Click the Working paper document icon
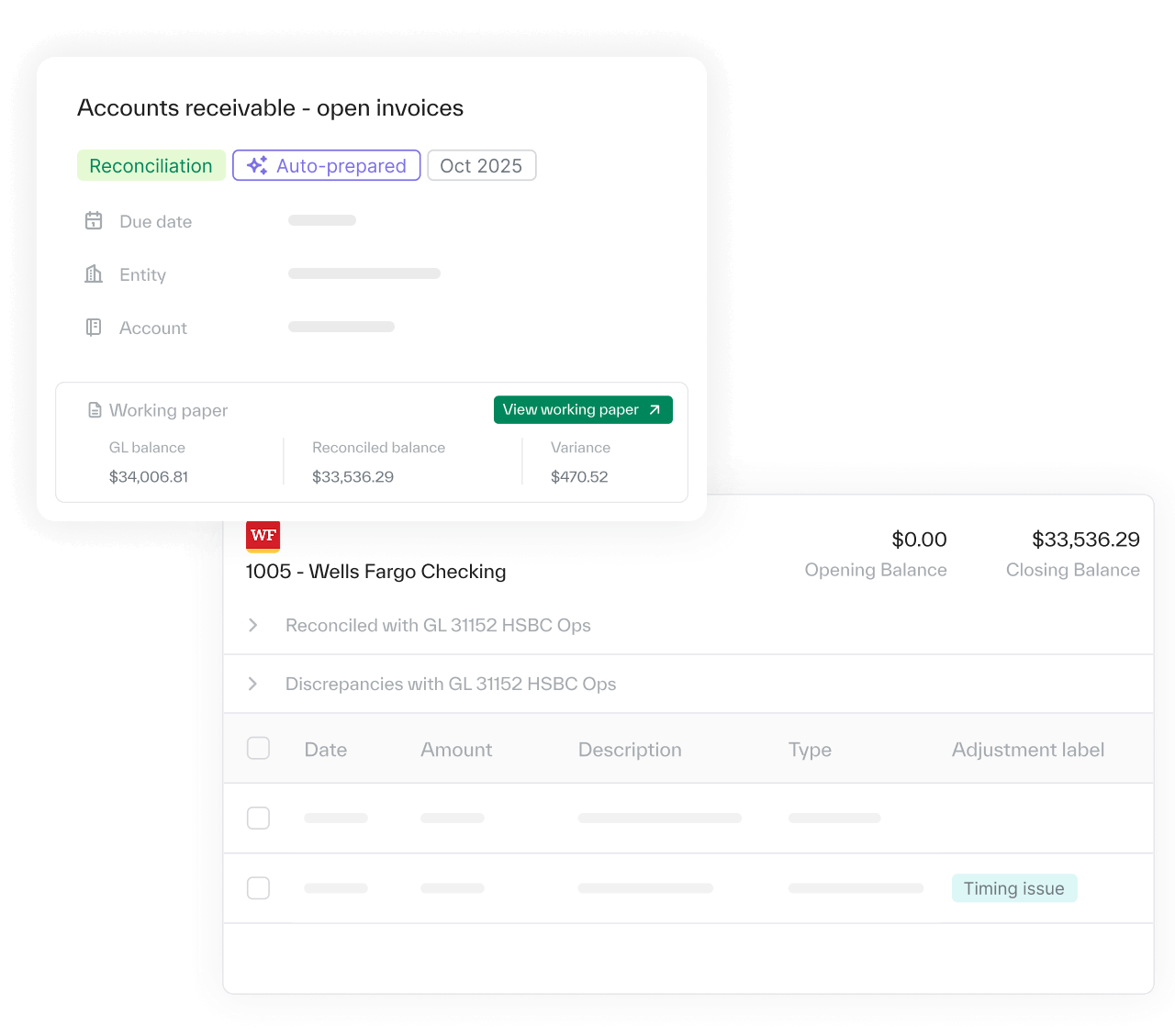Screen dimensions: 1175x1036 point(95,410)
